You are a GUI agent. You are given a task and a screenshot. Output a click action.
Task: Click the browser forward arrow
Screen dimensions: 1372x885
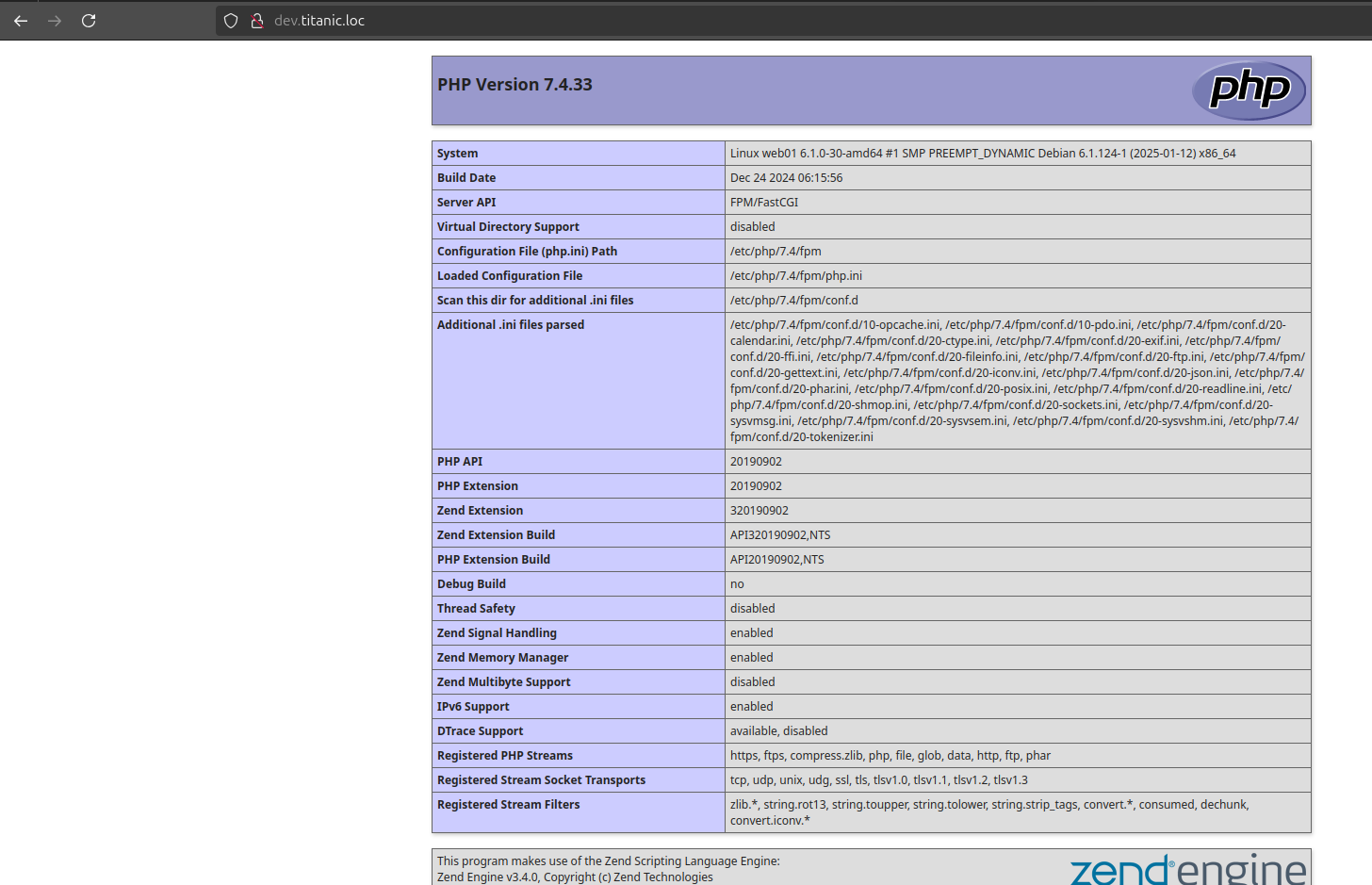(55, 21)
